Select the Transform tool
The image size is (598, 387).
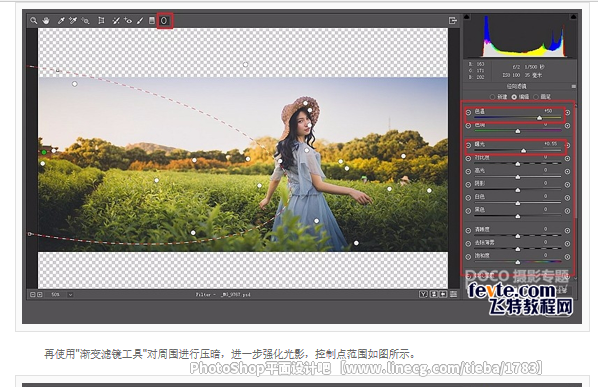click(101, 21)
